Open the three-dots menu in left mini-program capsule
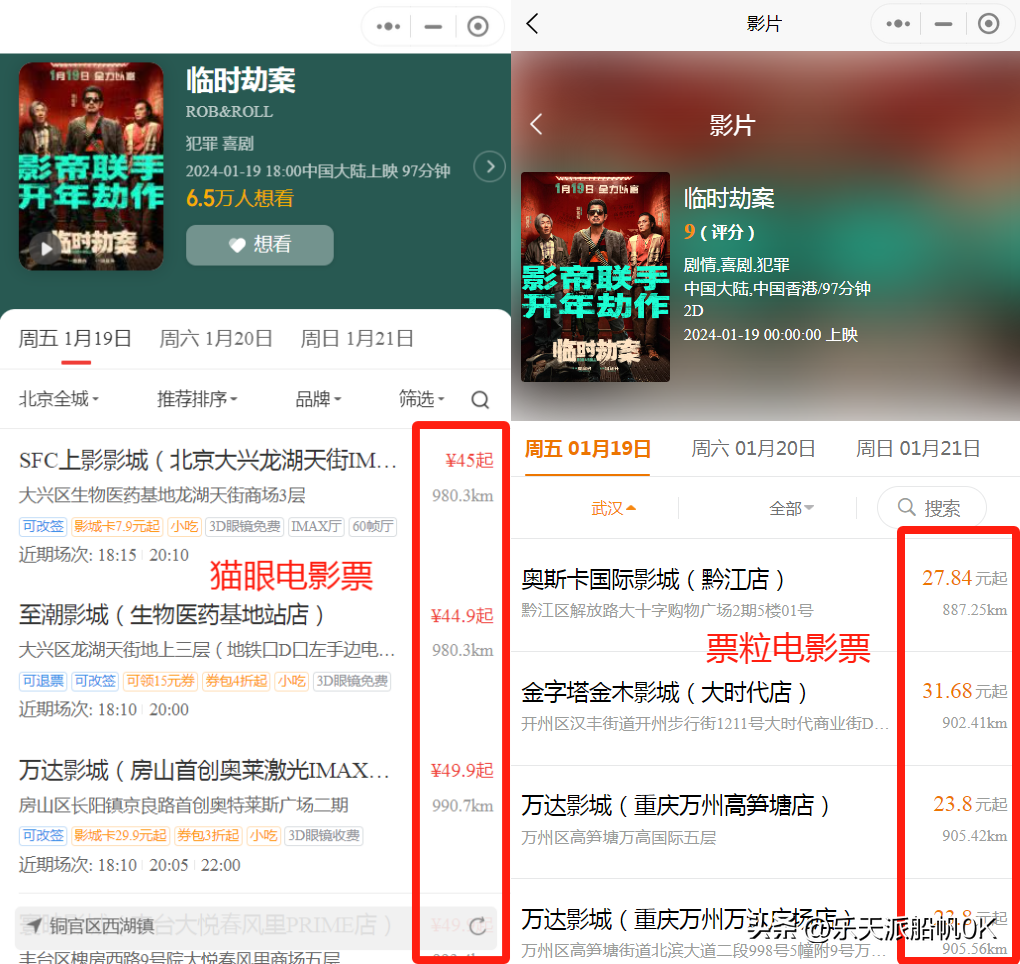This screenshot has height=964, width=1020. tap(388, 27)
